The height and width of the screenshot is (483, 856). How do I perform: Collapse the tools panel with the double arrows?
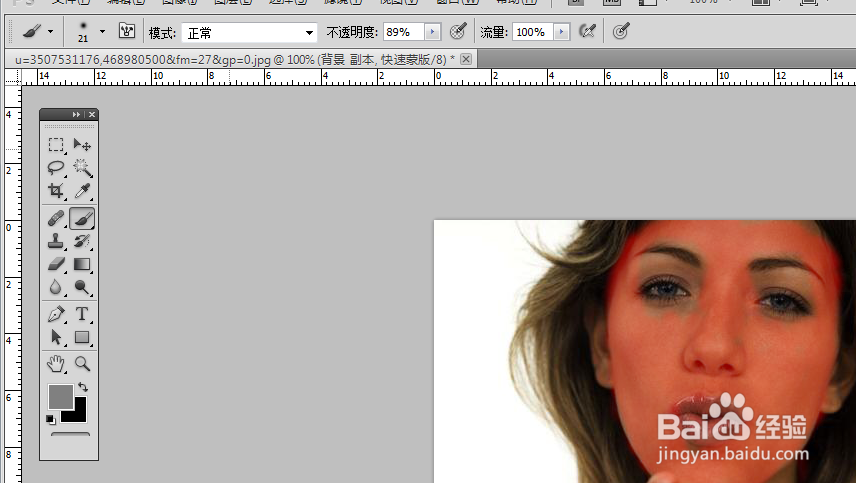(x=76, y=114)
